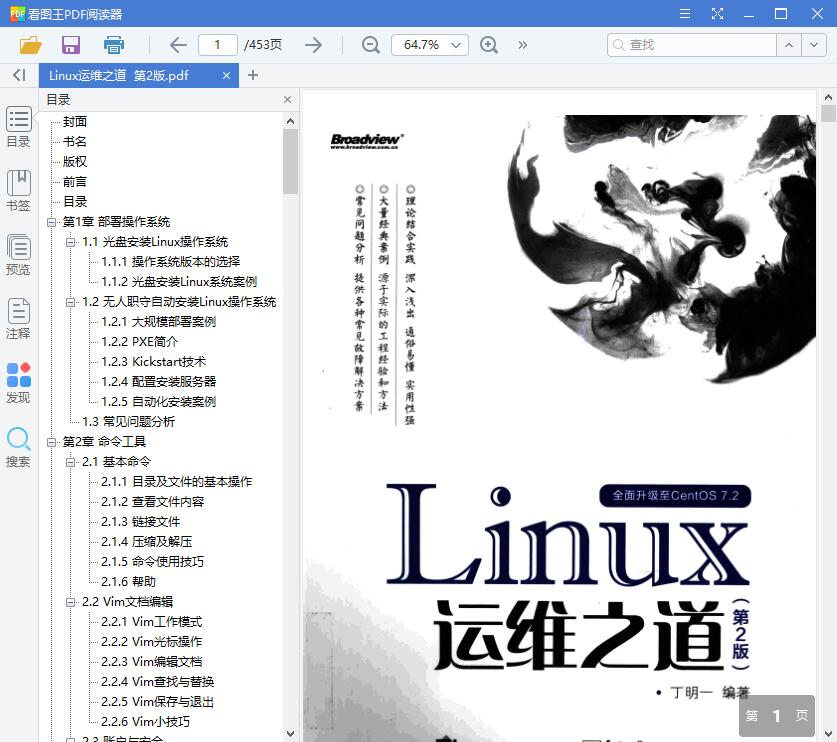Collapse 1.2 无人职守自动安装 node
This screenshot has width=837, height=742.
[70, 302]
